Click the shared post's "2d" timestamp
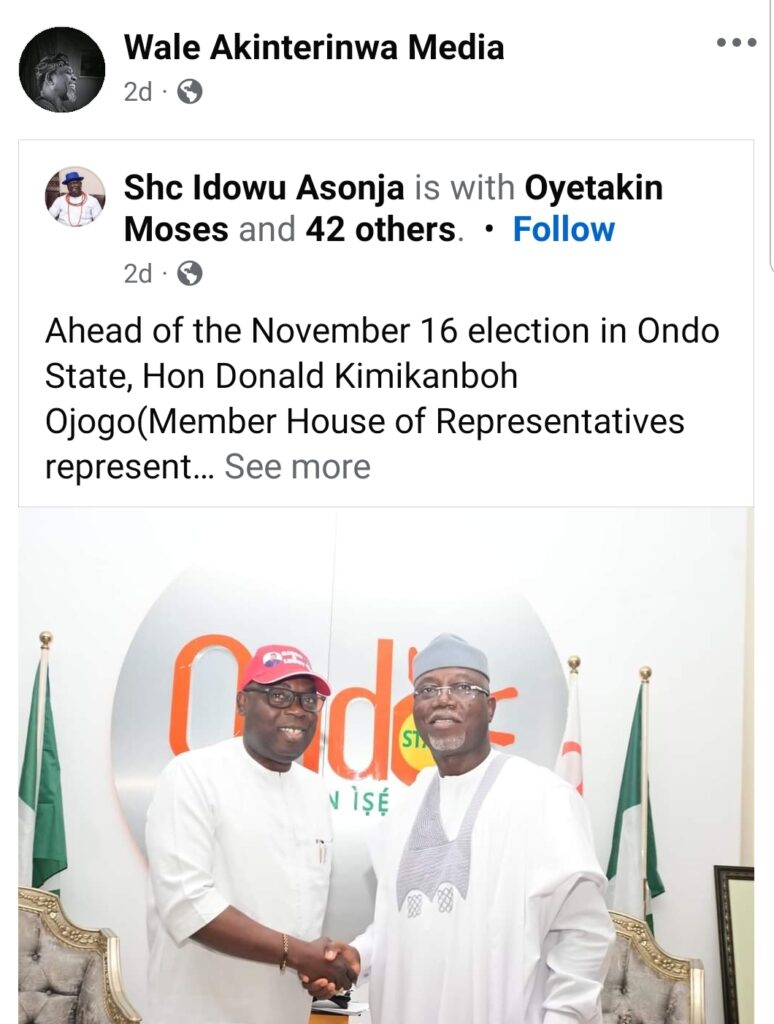The width and height of the screenshot is (774, 1024). tap(138, 273)
